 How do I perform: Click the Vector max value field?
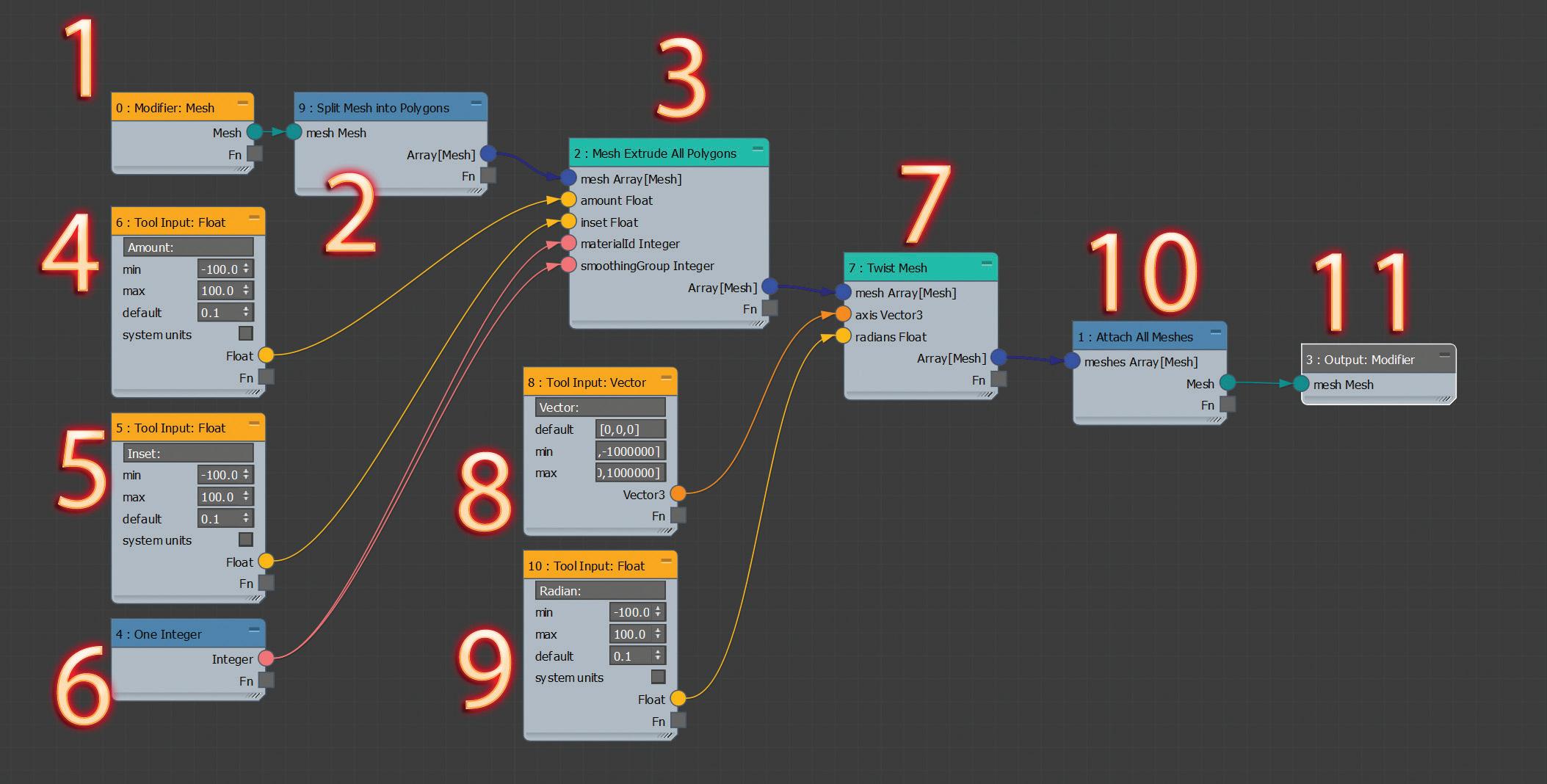pos(631,472)
